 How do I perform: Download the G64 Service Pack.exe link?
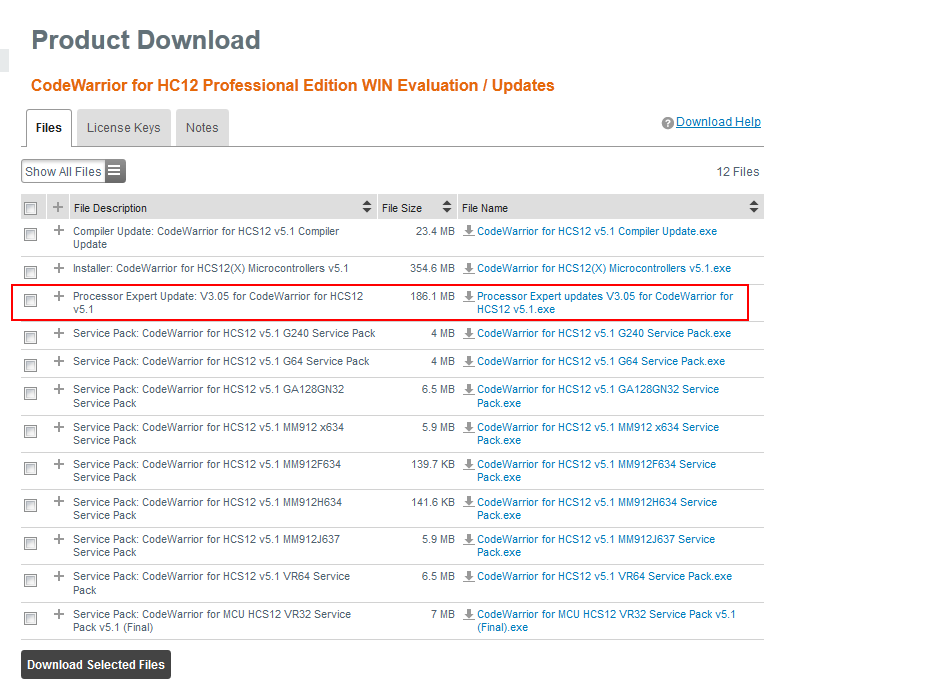click(601, 361)
